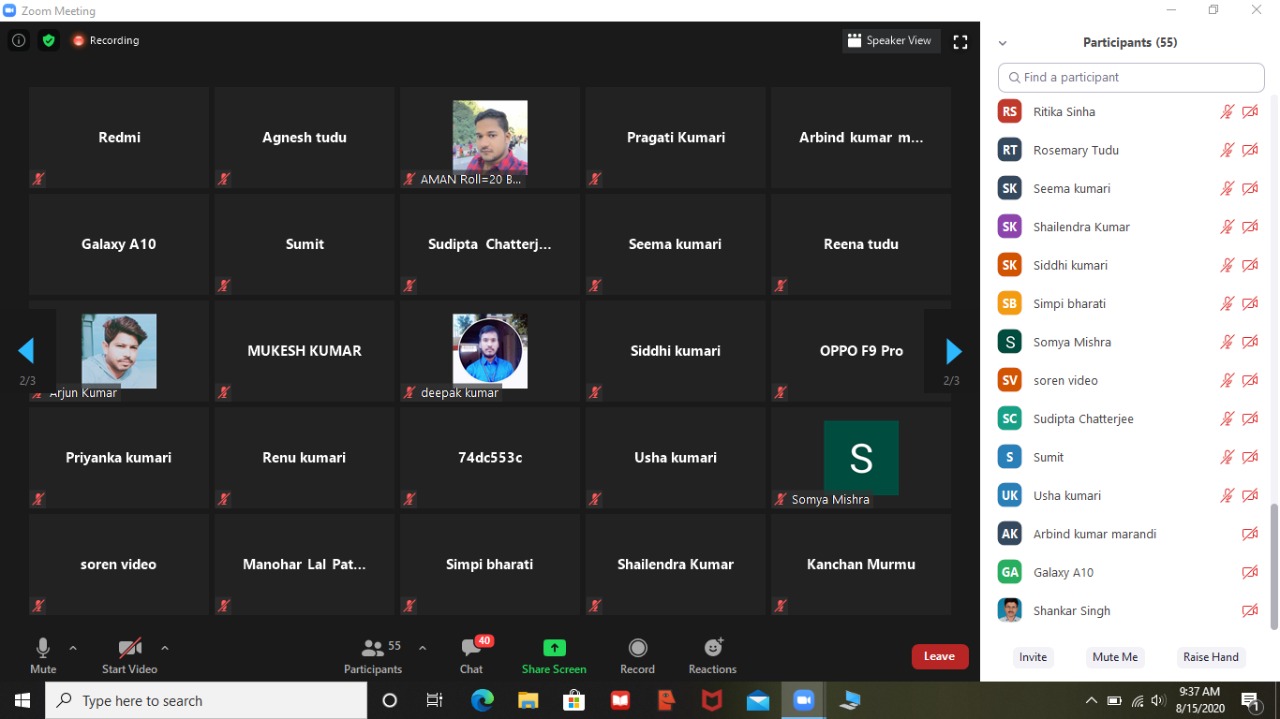Enter full screen mode
The width and height of the screenshot is (1280, 719).
[960, 41]
